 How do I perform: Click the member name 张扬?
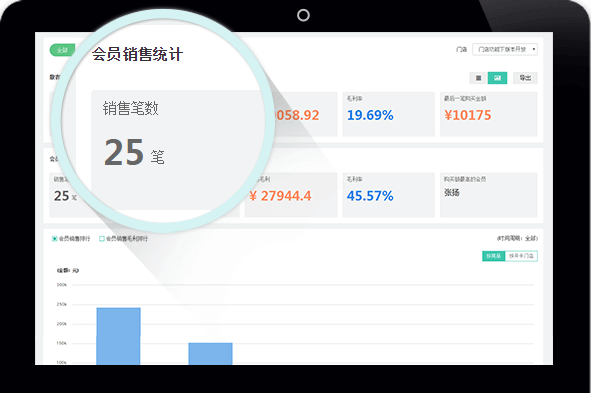click(x=452, y=193)
